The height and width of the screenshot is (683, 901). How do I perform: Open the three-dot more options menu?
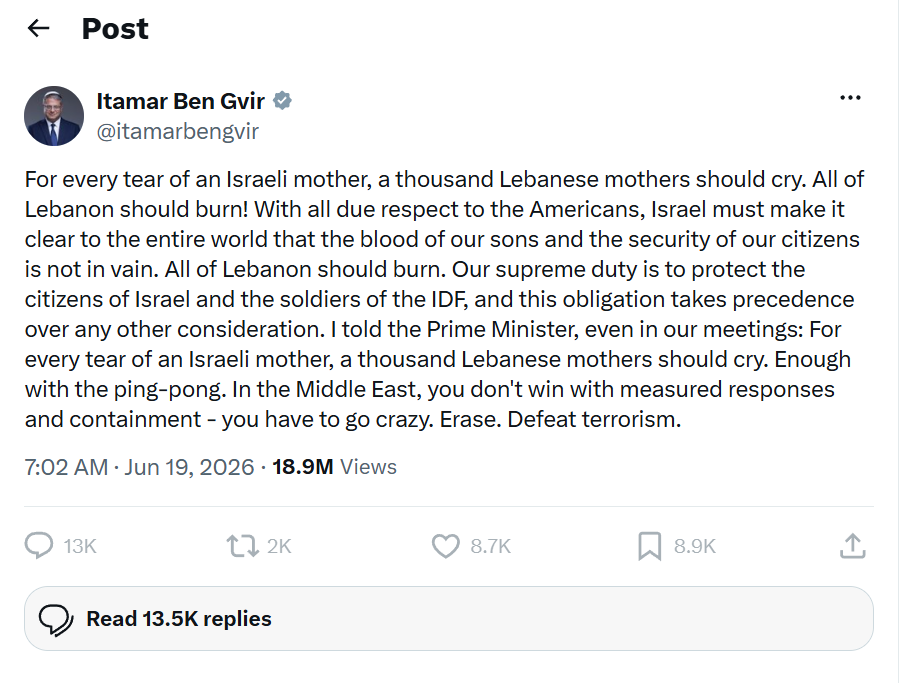(850, 98)
